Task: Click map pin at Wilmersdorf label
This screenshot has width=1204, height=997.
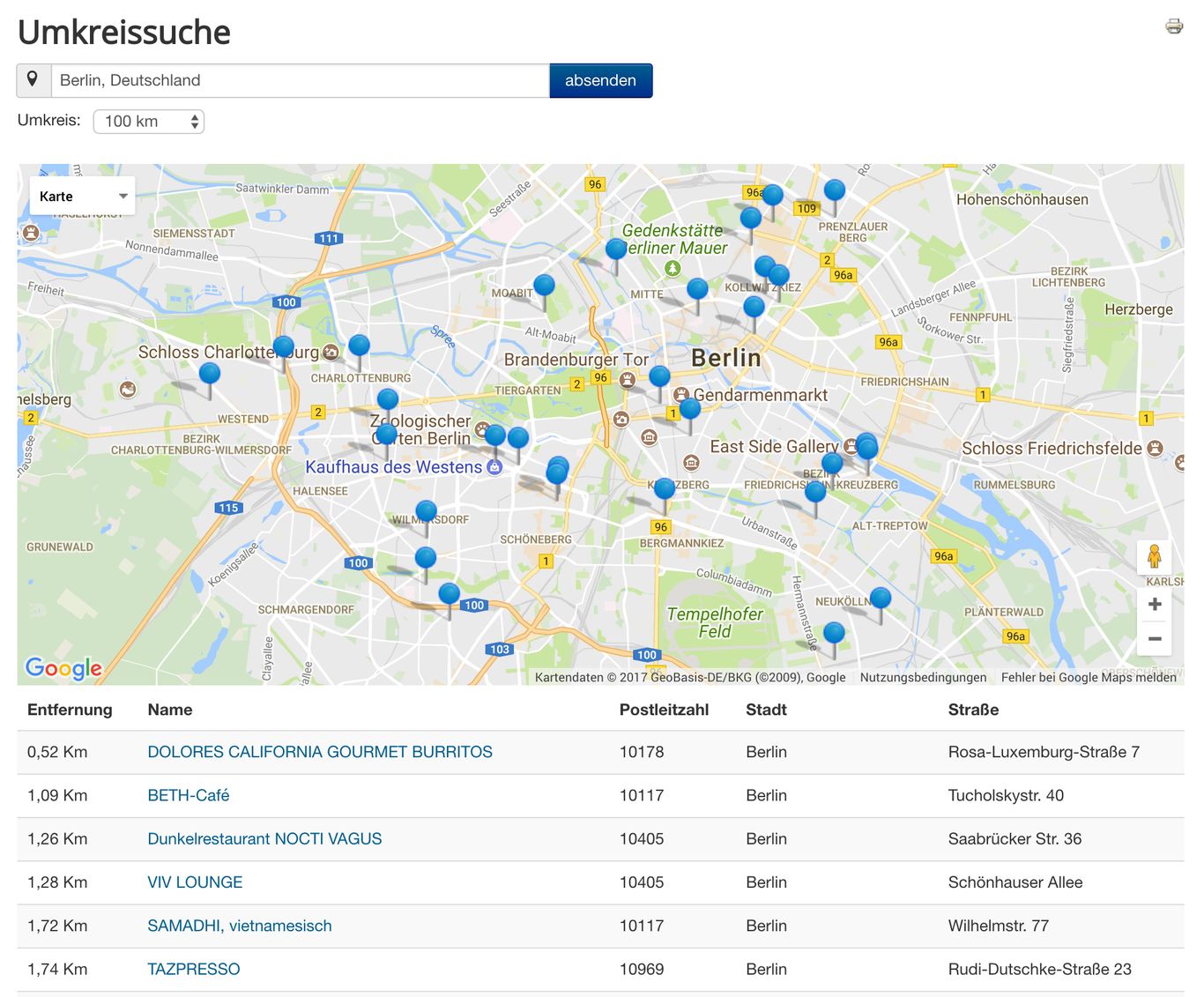Action: 427,511
